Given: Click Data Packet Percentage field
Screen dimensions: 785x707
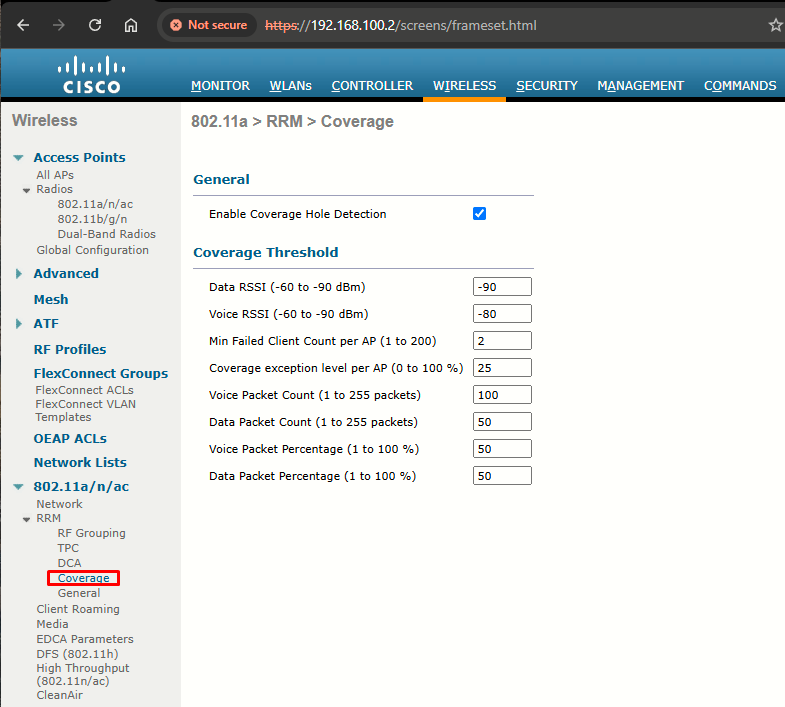Looking at the screenshot, I should click(502, 476).
